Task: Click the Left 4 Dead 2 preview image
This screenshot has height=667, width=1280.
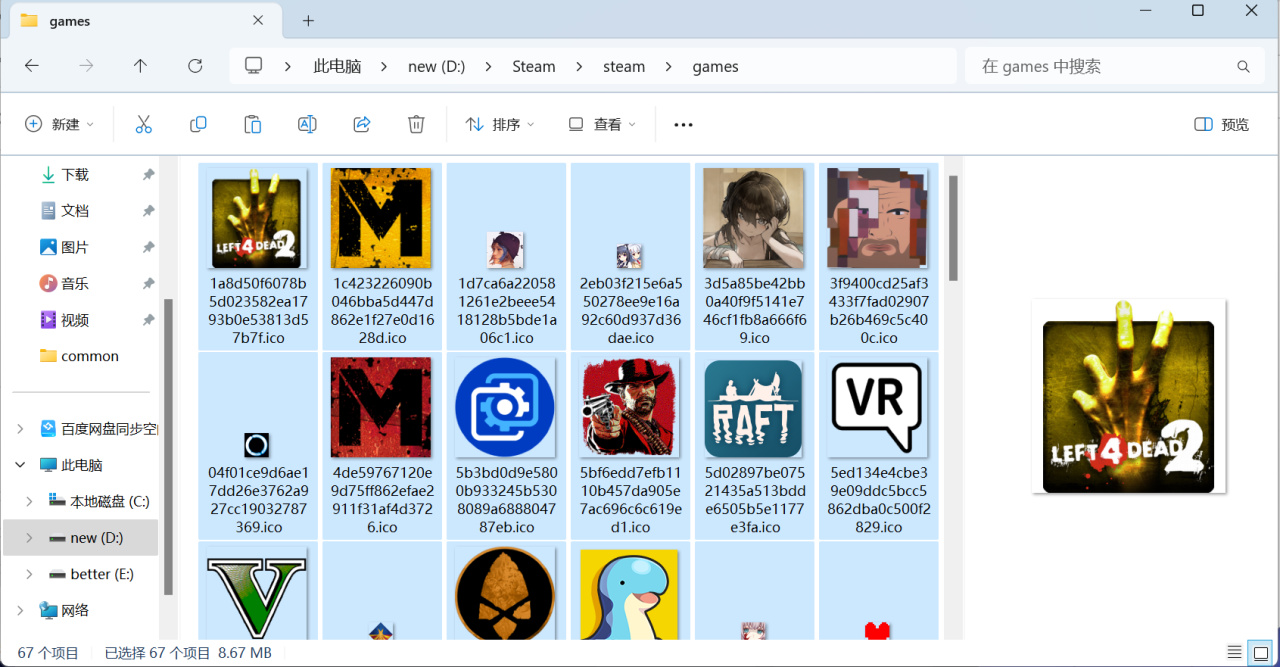Action: click(x=1129, y=396)
